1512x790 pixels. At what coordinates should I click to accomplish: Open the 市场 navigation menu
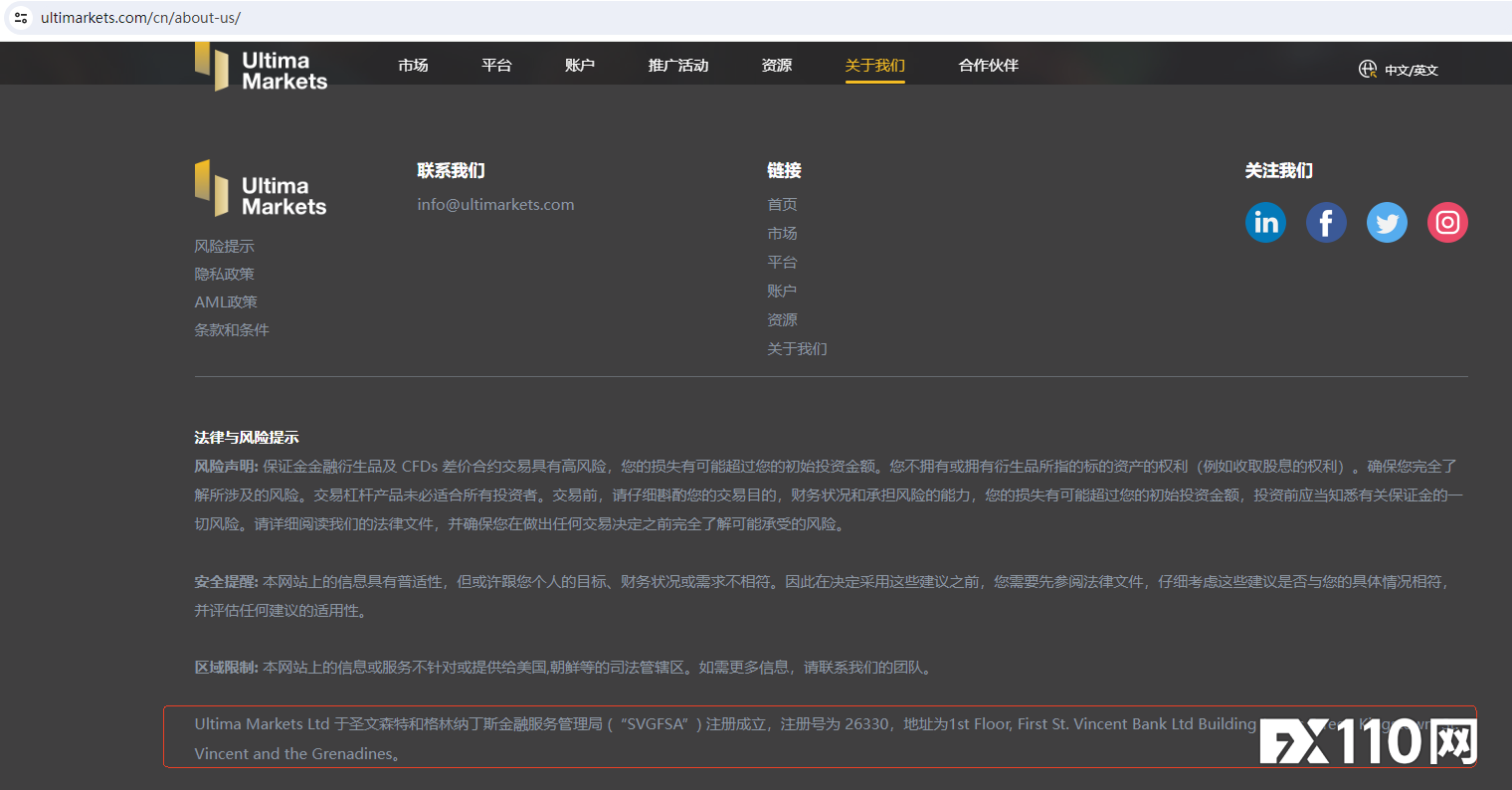pos(413,66)
